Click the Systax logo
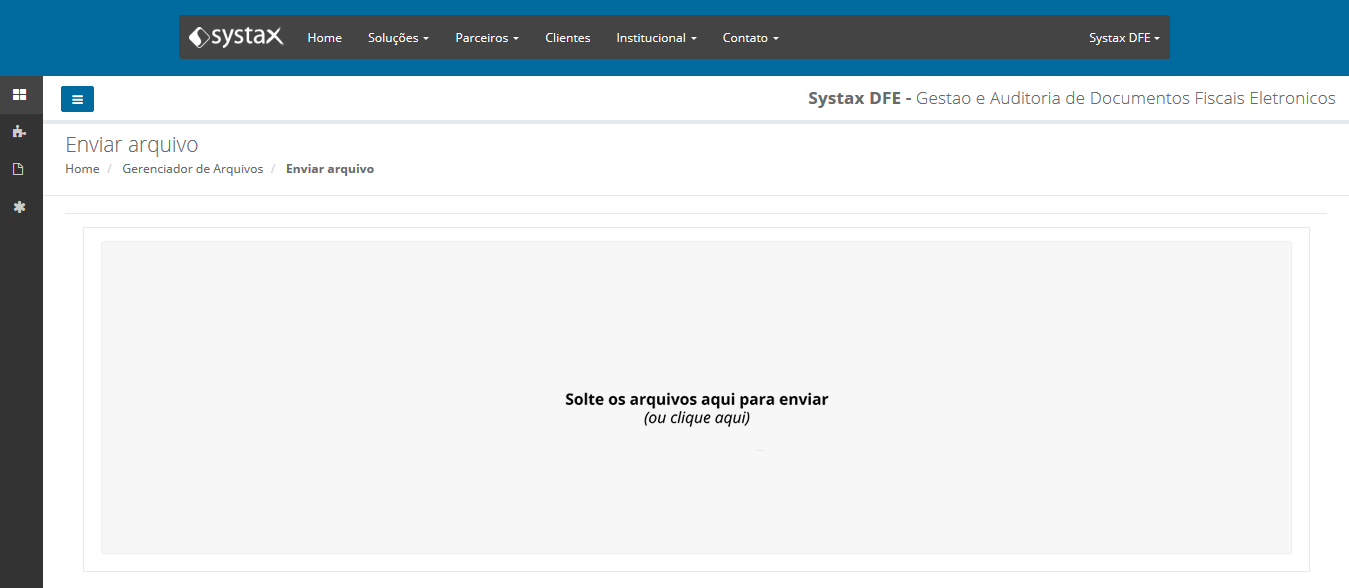The width and height of the screenshot is (1349, 588). coord(236,37)
